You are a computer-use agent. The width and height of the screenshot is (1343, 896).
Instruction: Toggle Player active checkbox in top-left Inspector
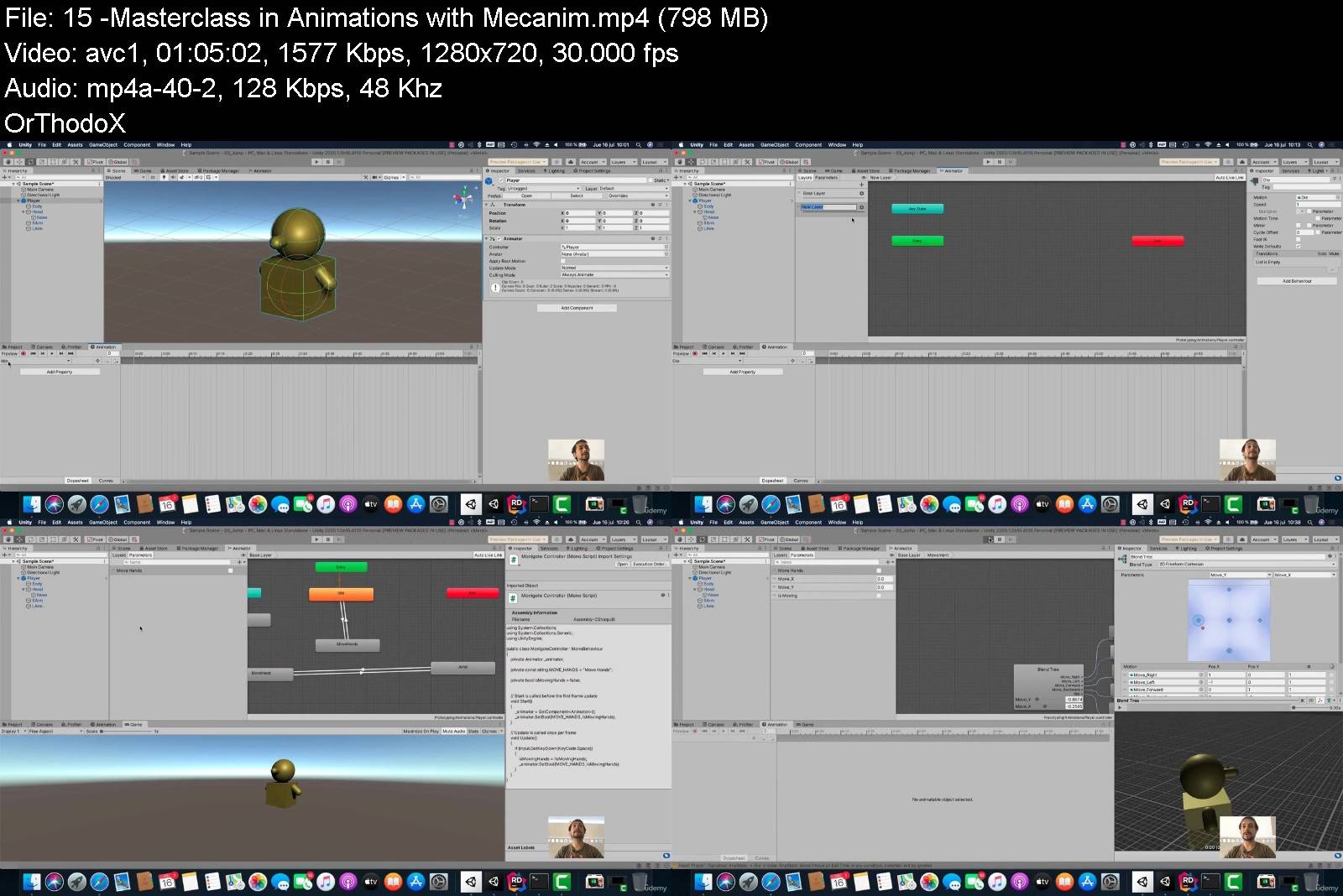[x=501, y=180]
